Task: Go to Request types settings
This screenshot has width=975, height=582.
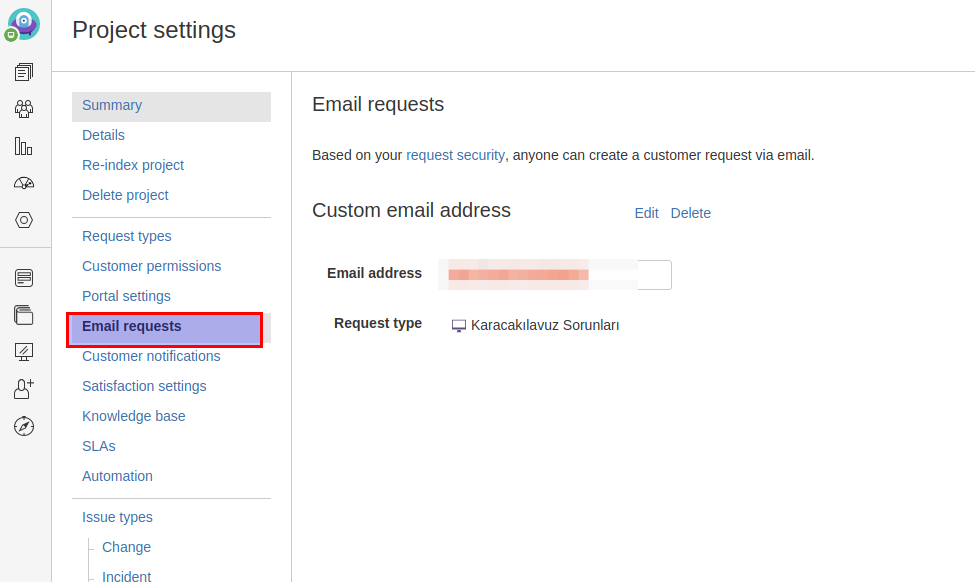Action: pyautogui.click(x=126, y=236)
